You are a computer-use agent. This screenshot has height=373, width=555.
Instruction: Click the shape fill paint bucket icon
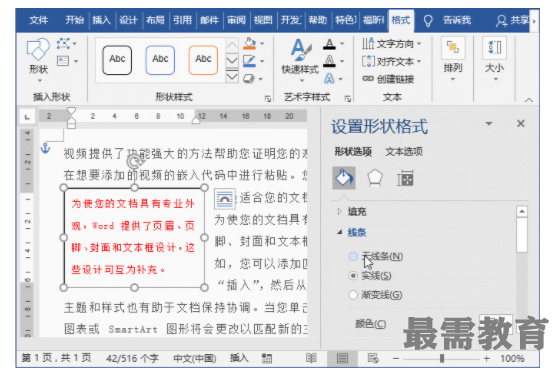[x=250, y=44]
